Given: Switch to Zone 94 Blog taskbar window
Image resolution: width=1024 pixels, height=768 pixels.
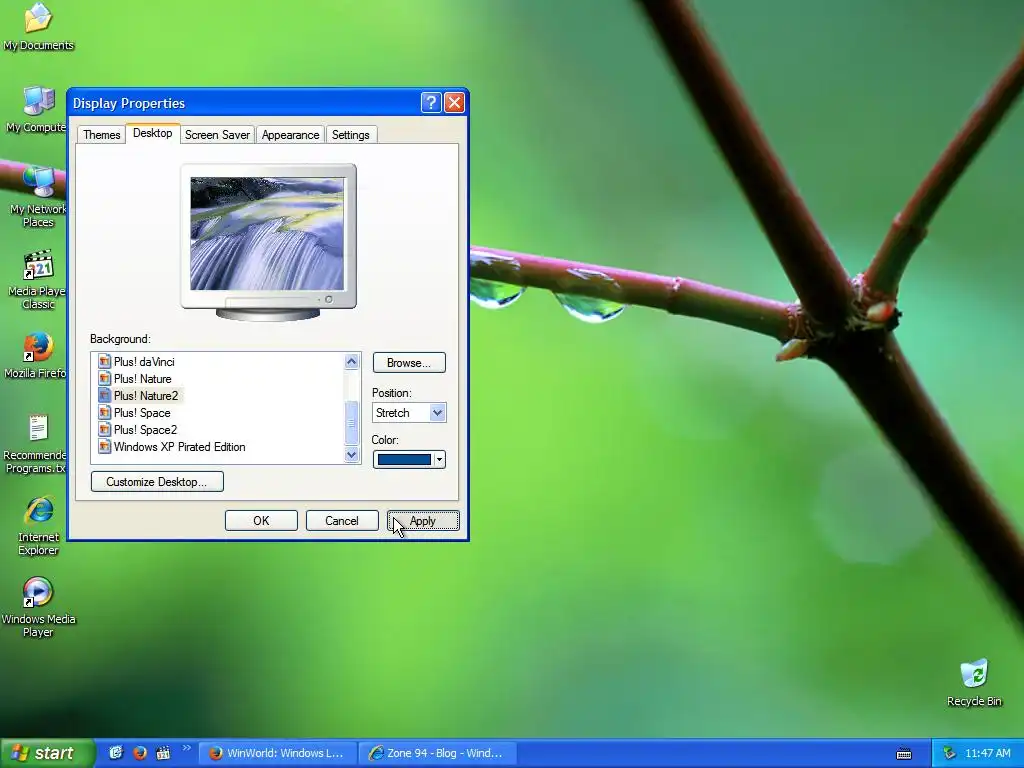Looking at the screenshot, I should coord(438,753).
